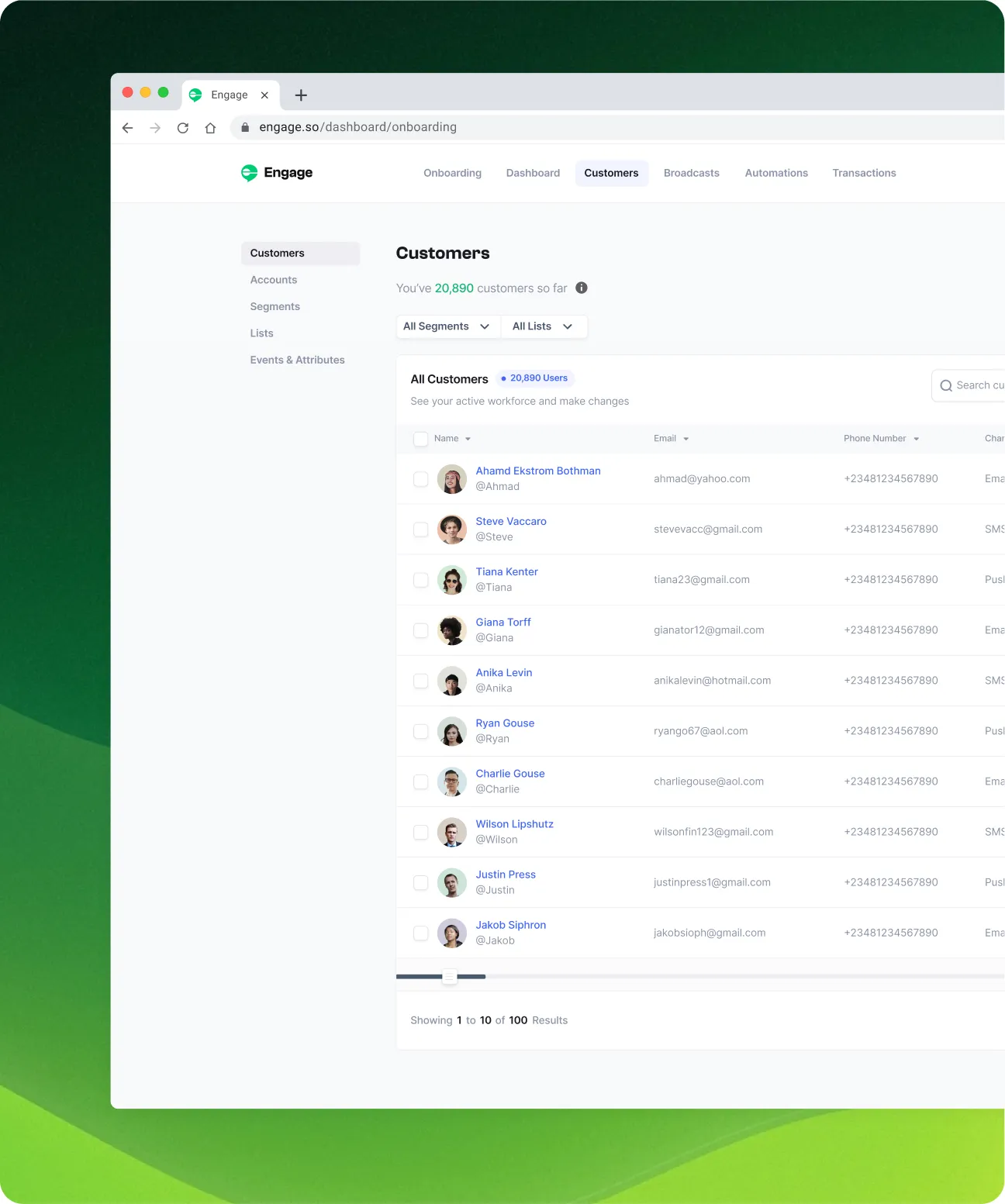The height and width of the screenshot is (1204, 1005).
Task: Select the Steve Vaccaro row checkbox
Action: 421,530
